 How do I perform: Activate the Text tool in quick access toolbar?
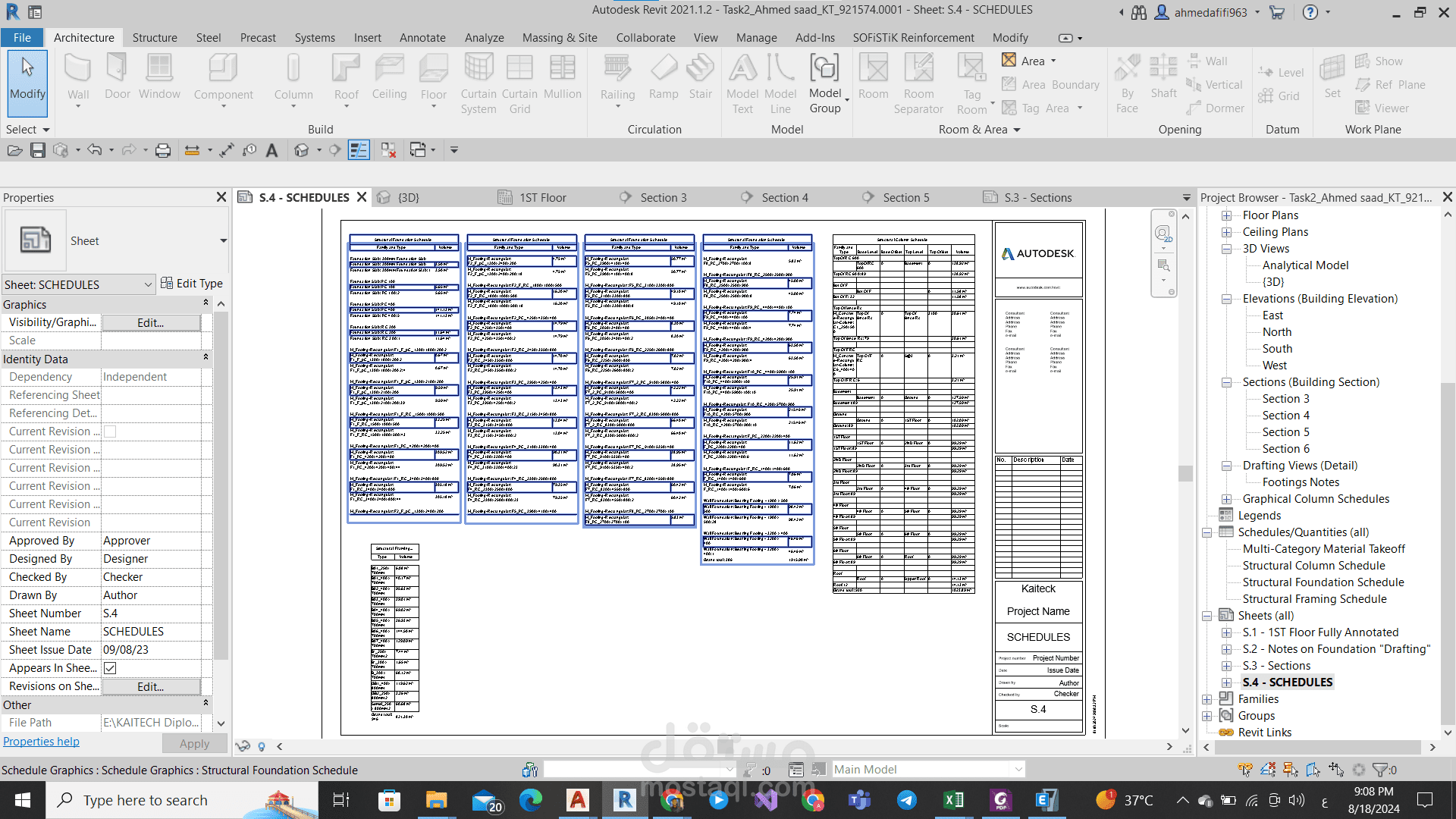(271, 150)
